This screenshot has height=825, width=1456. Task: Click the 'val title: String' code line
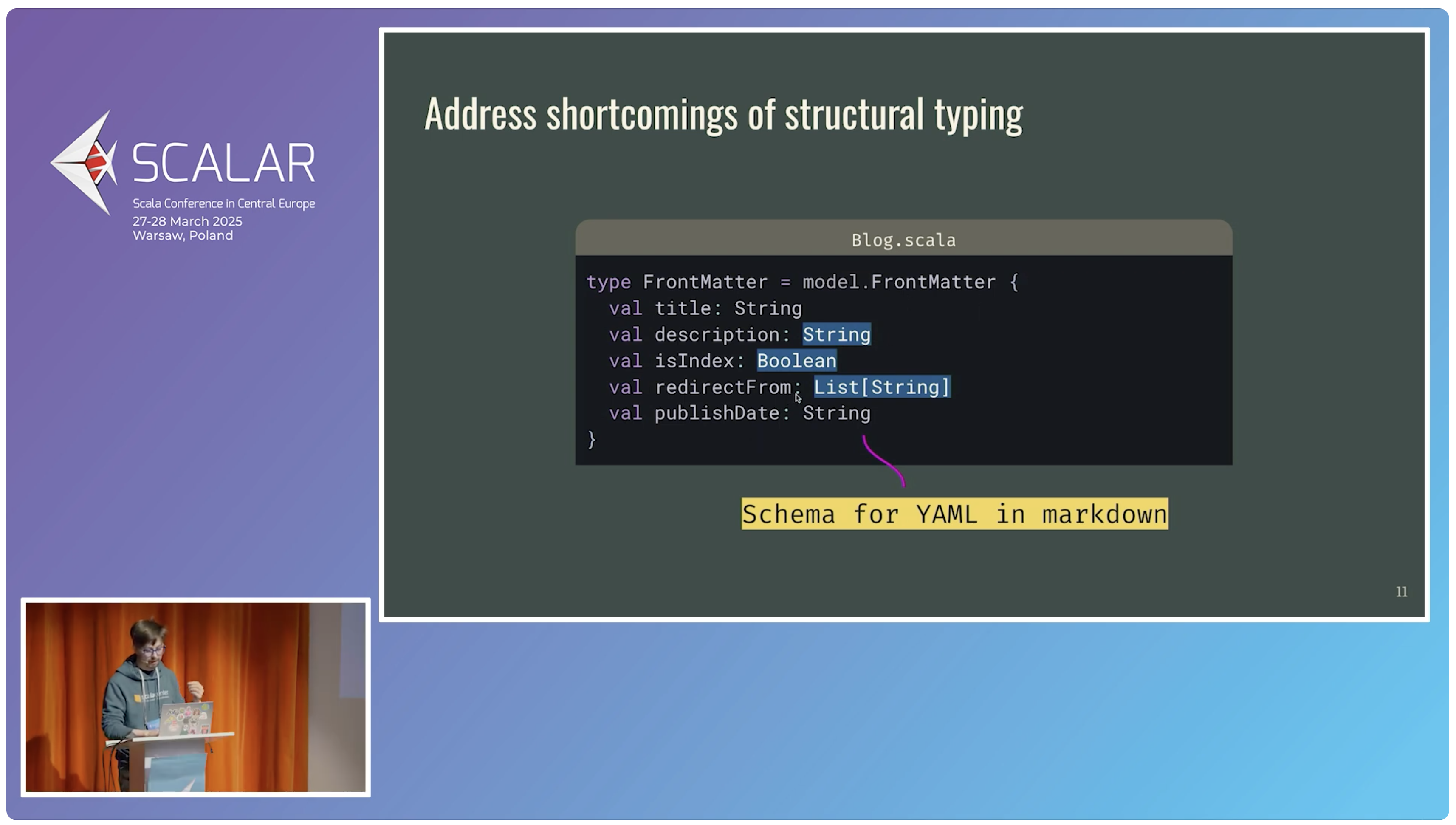(x=705, y=308)
